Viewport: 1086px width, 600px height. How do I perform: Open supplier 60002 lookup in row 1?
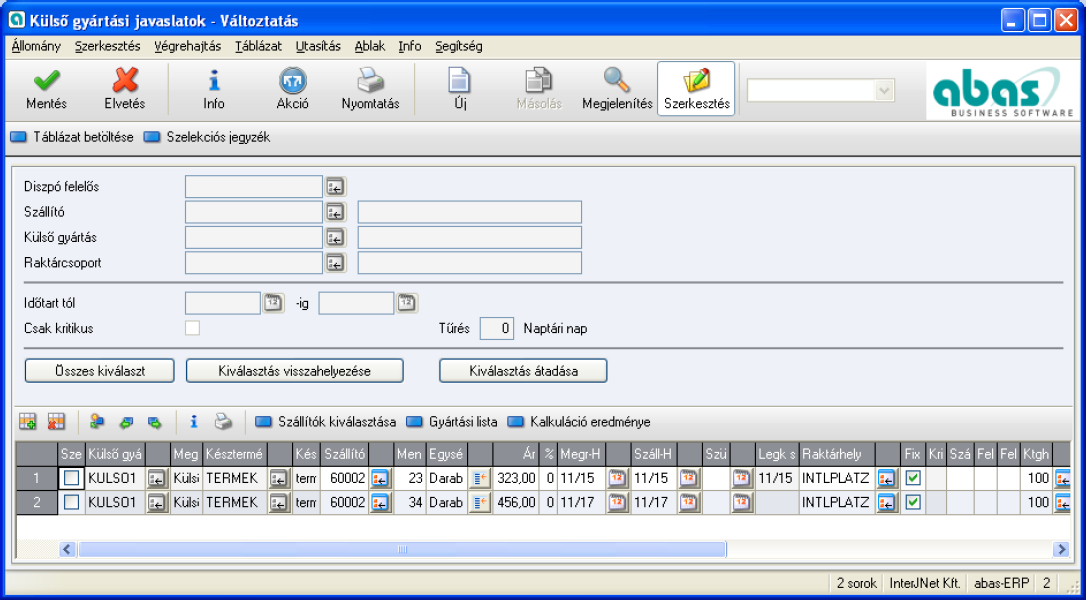point(381,478)
